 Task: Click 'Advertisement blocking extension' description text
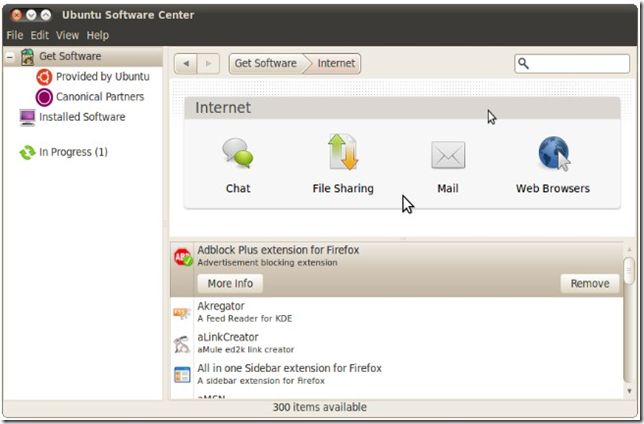pyautogui.click(x=267, y=263)
